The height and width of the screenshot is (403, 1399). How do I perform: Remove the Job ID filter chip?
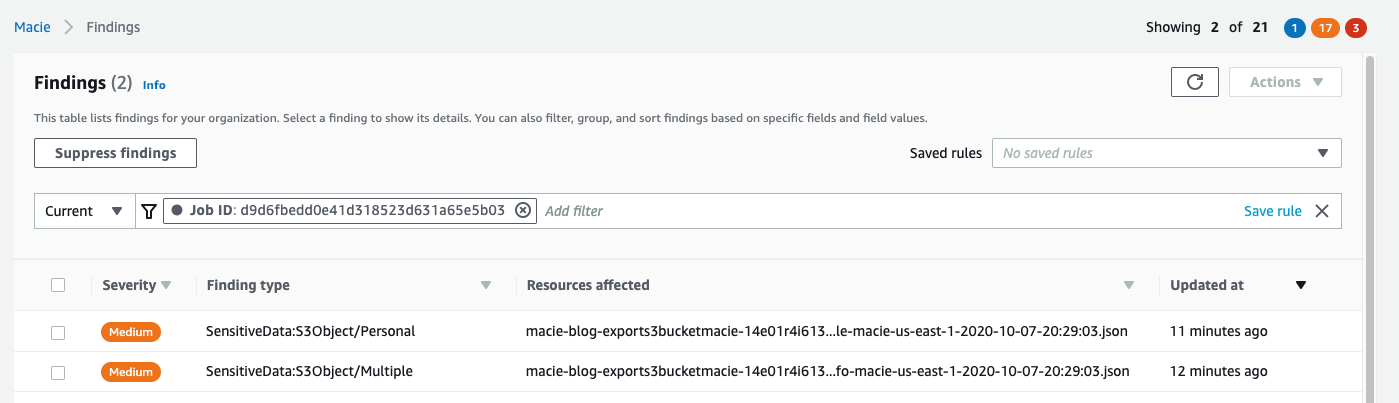[523, 211]
